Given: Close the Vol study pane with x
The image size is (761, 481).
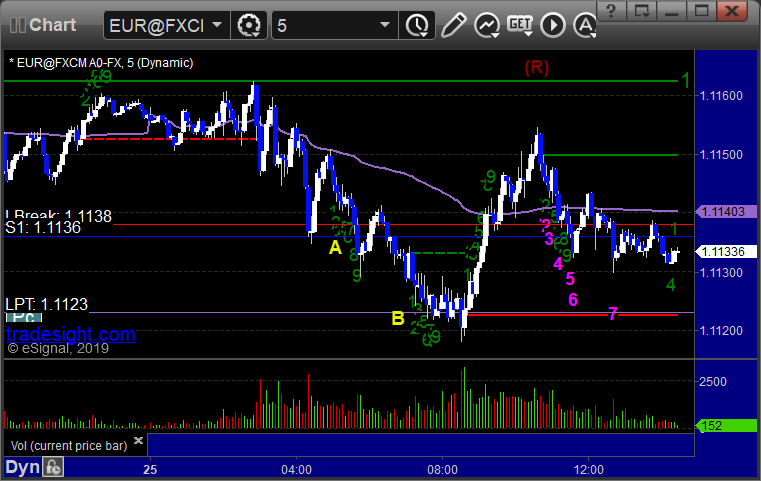Looking at the screenshot, I should pyautogui.click(x=138, y=440).
